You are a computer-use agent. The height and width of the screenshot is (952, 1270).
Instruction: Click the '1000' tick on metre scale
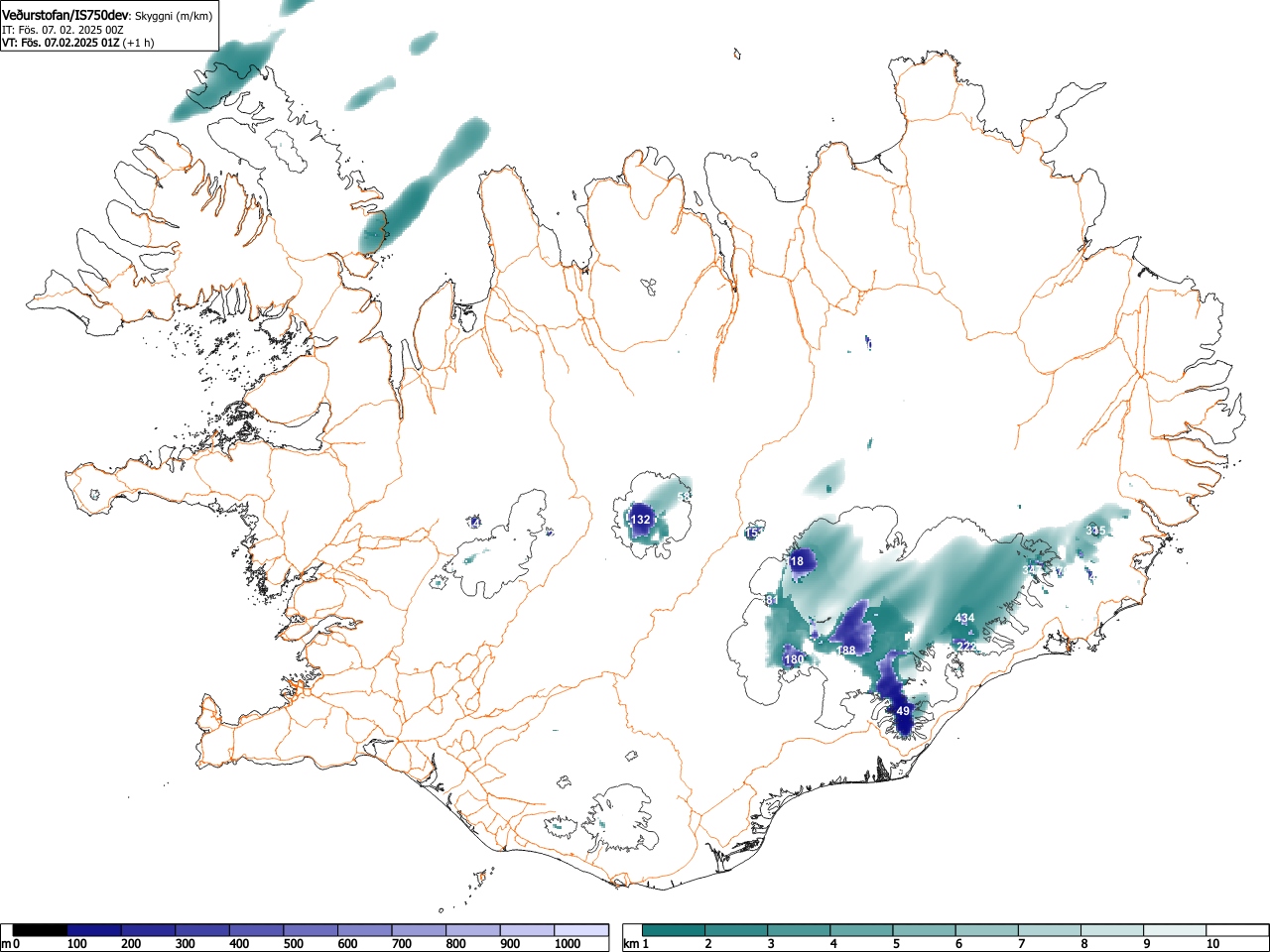point(568,944)
